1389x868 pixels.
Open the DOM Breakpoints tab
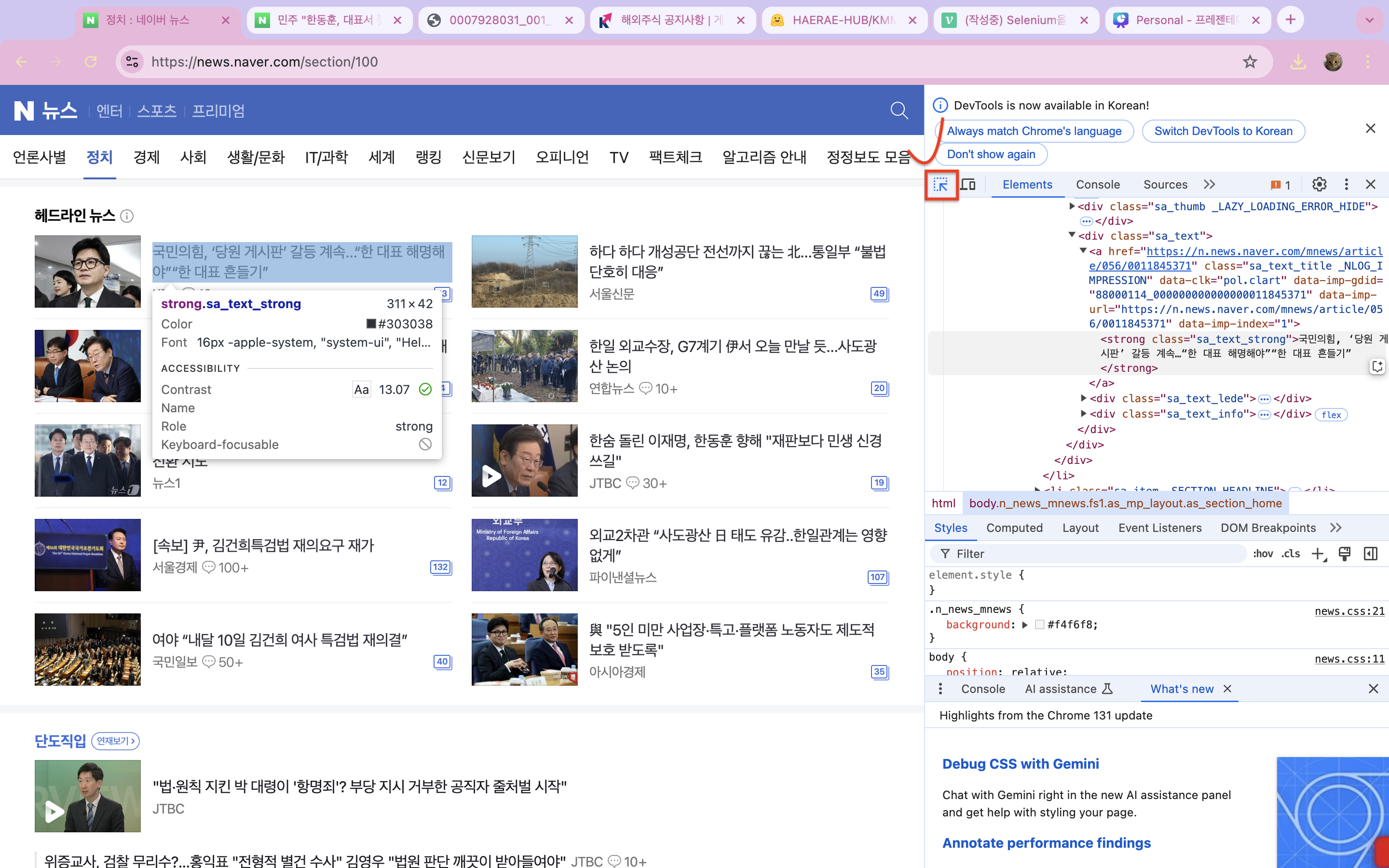(1268, 528)
